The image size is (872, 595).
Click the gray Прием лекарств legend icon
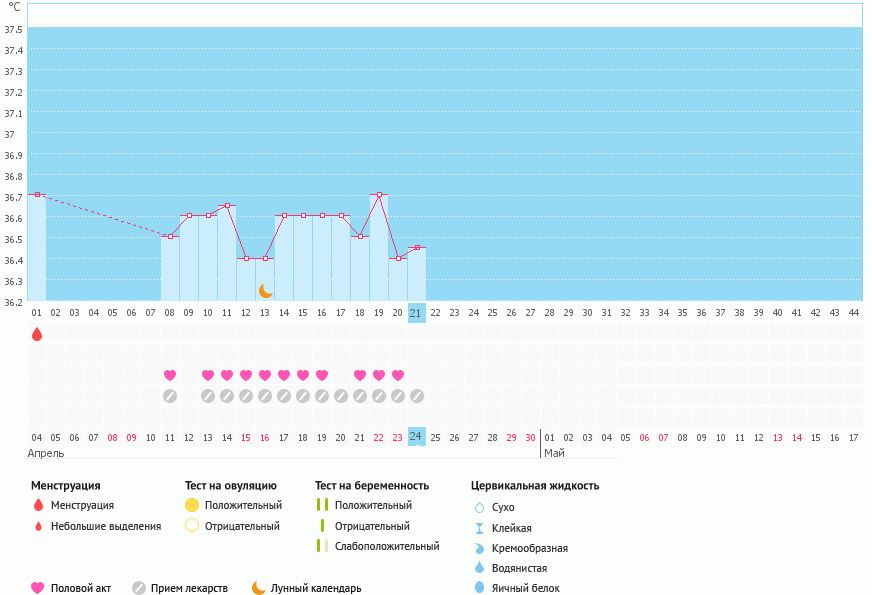point(139,588)
